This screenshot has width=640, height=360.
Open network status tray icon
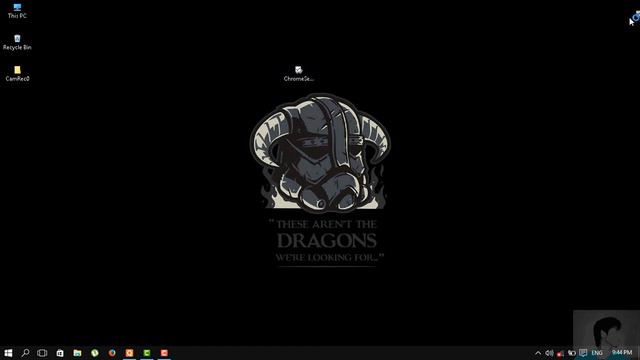[572, 353]
